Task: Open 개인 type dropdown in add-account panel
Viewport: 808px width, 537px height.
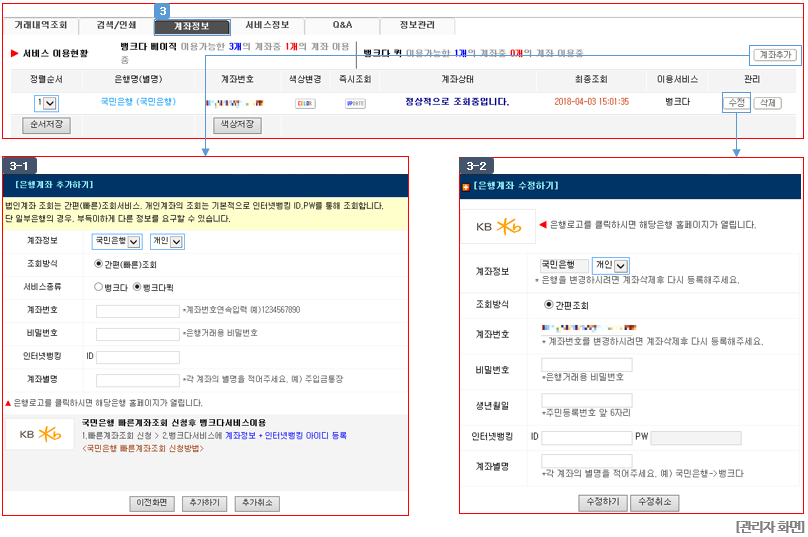Action: [x=167, y=241]
